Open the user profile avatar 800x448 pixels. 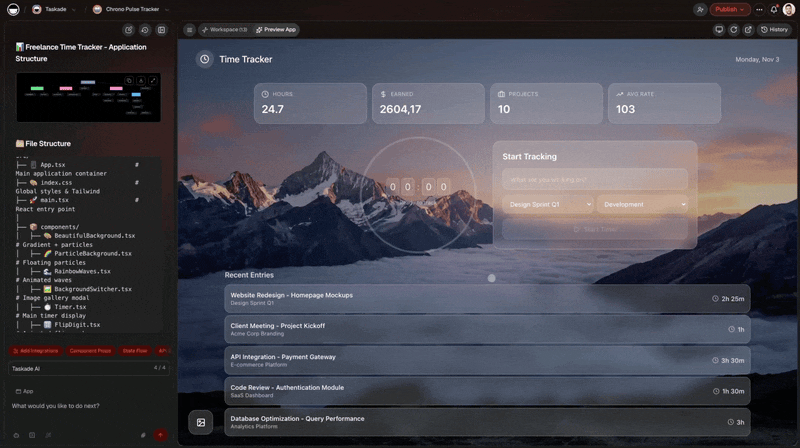click(789, 9)
